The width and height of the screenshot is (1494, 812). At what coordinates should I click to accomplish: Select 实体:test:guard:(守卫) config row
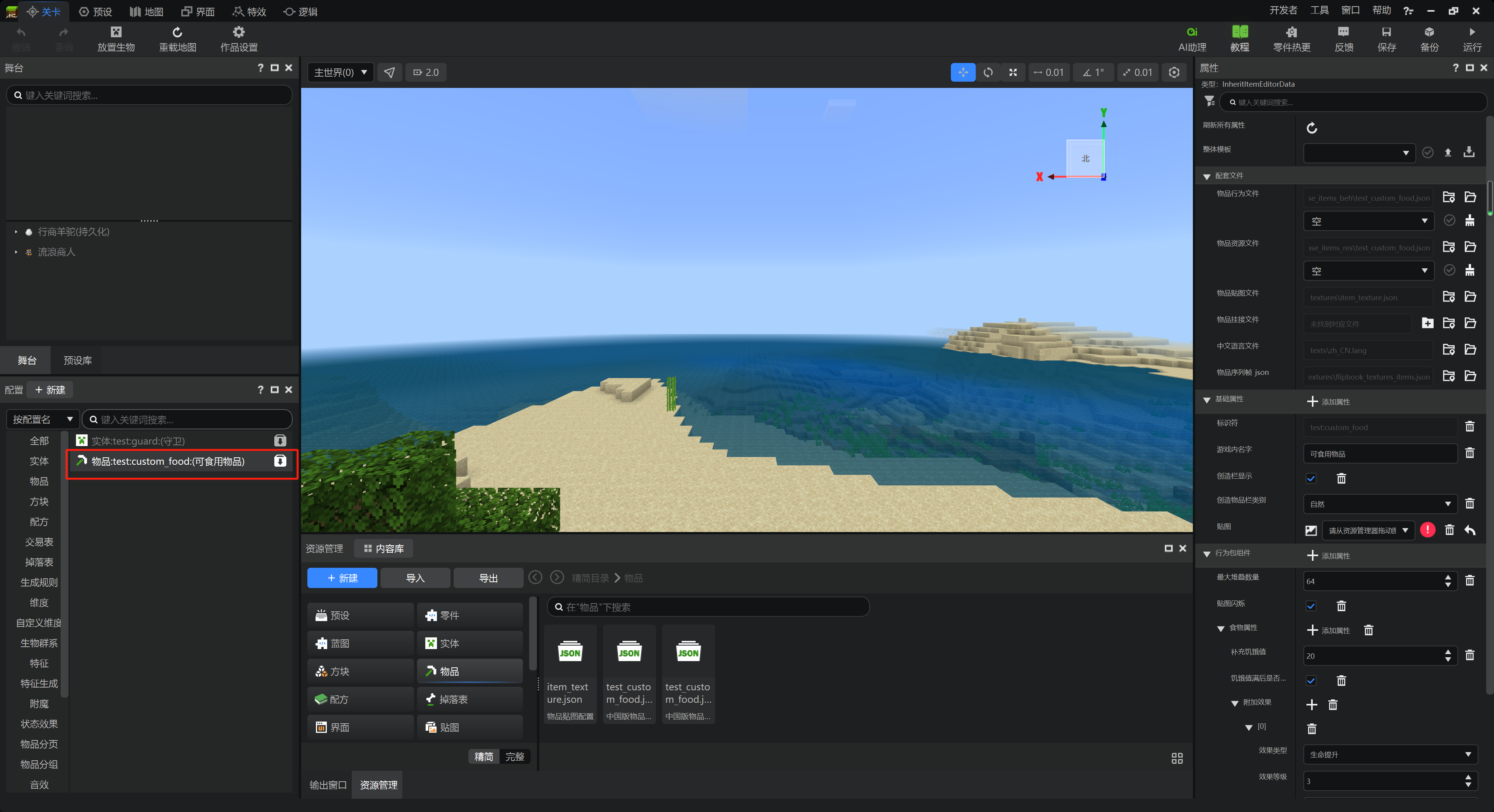pos(182,441)
